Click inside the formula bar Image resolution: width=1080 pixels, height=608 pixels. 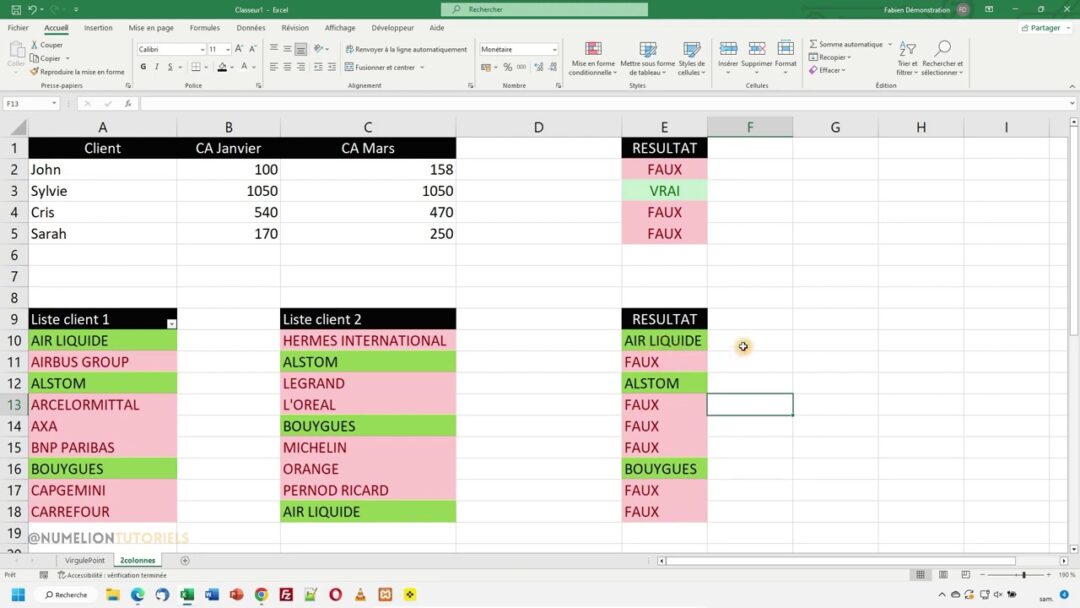(400, 102)
